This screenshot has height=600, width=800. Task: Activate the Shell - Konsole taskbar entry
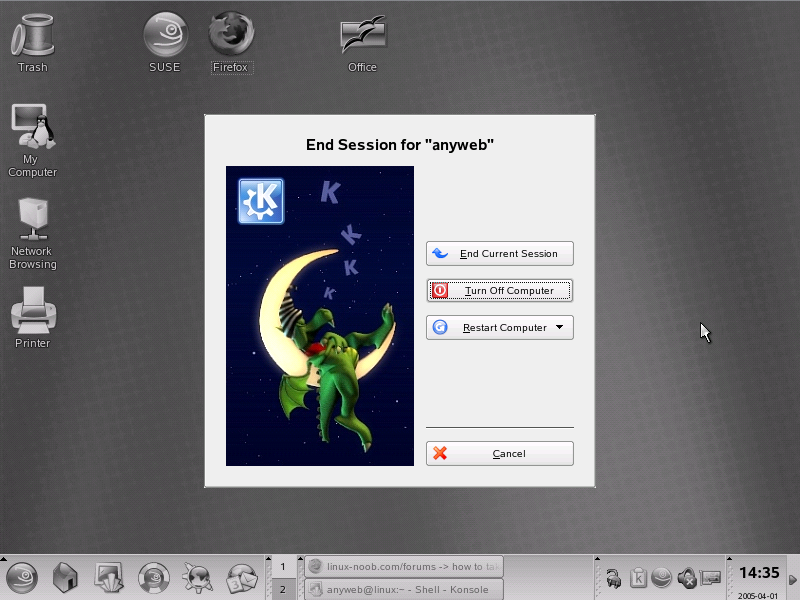404,589
